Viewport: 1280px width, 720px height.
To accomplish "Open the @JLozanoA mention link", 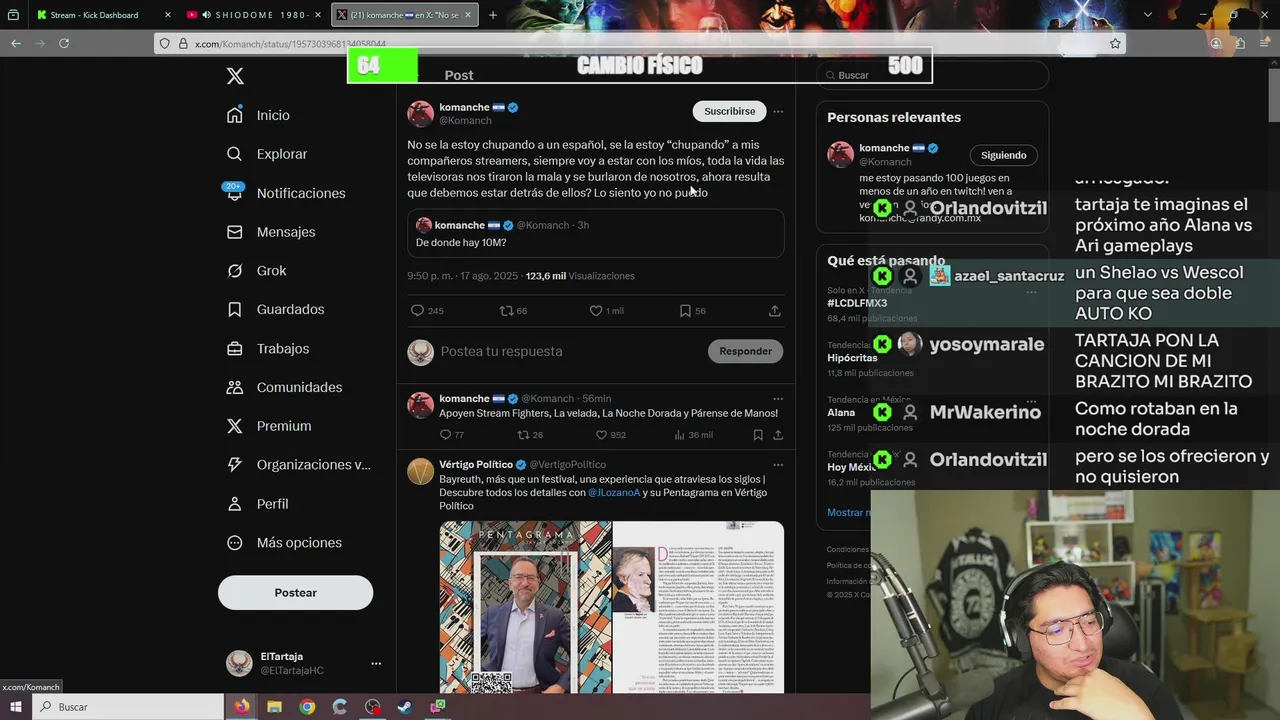I will [x=614, y=493].
